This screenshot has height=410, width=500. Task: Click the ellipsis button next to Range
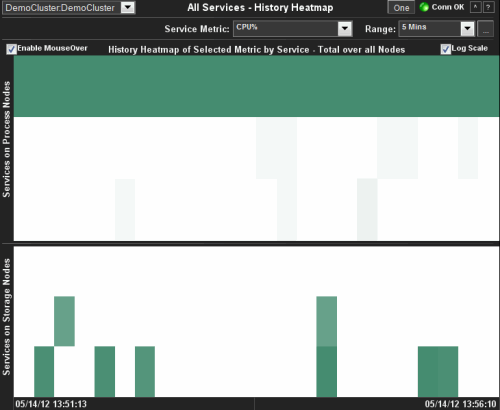coord(485,29)
